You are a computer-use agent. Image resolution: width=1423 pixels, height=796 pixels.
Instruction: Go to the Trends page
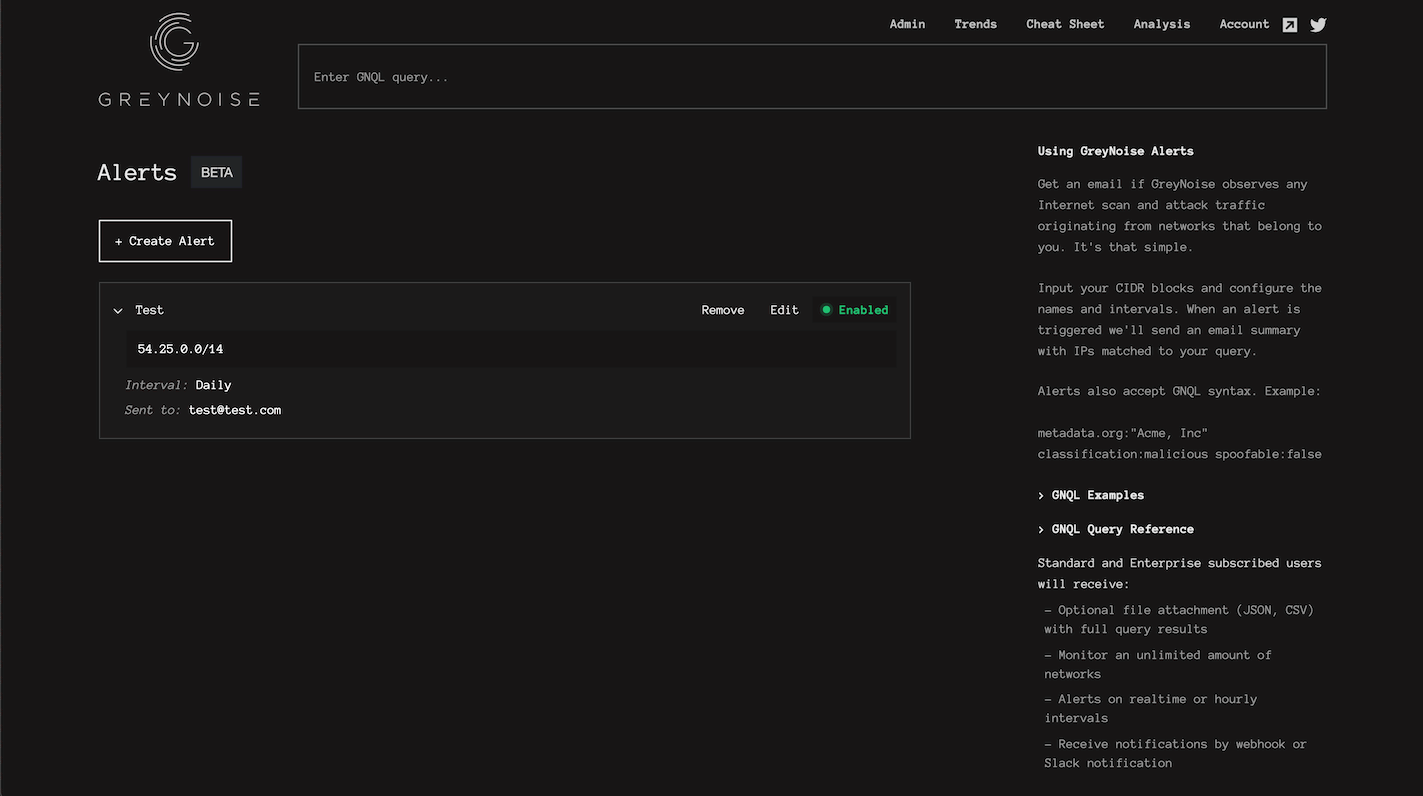click(975, 24)
